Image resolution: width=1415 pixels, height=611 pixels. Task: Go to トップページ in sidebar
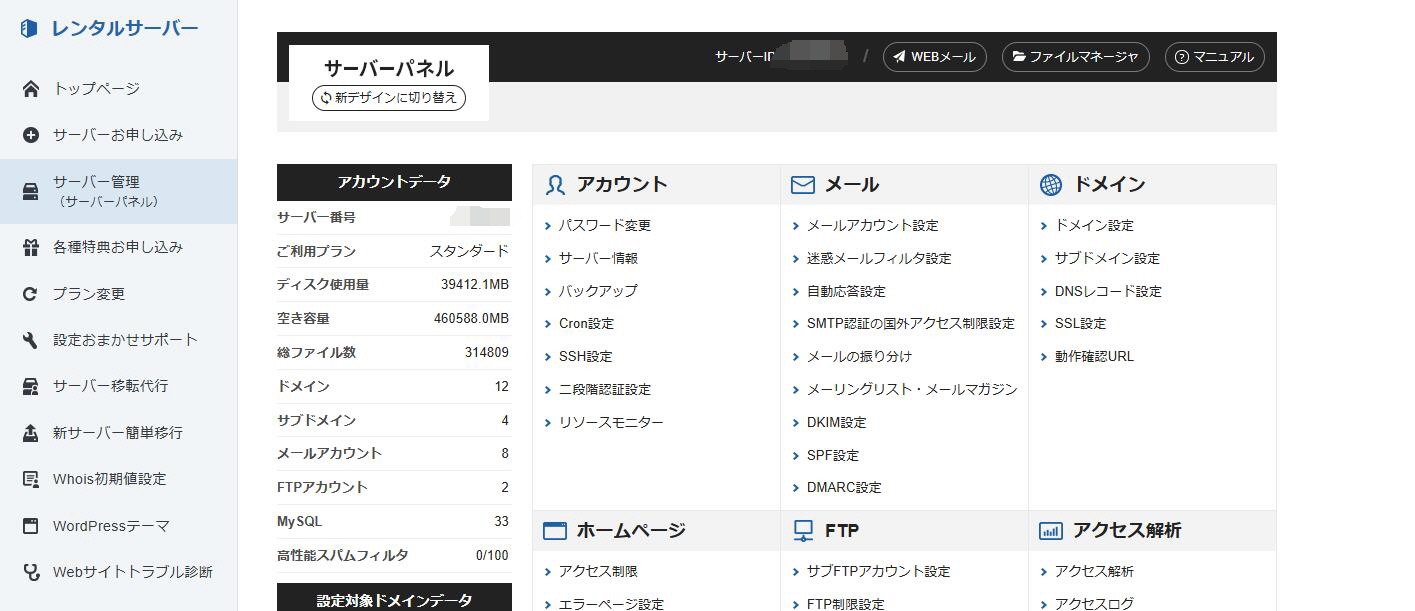(x=118, y=89)
